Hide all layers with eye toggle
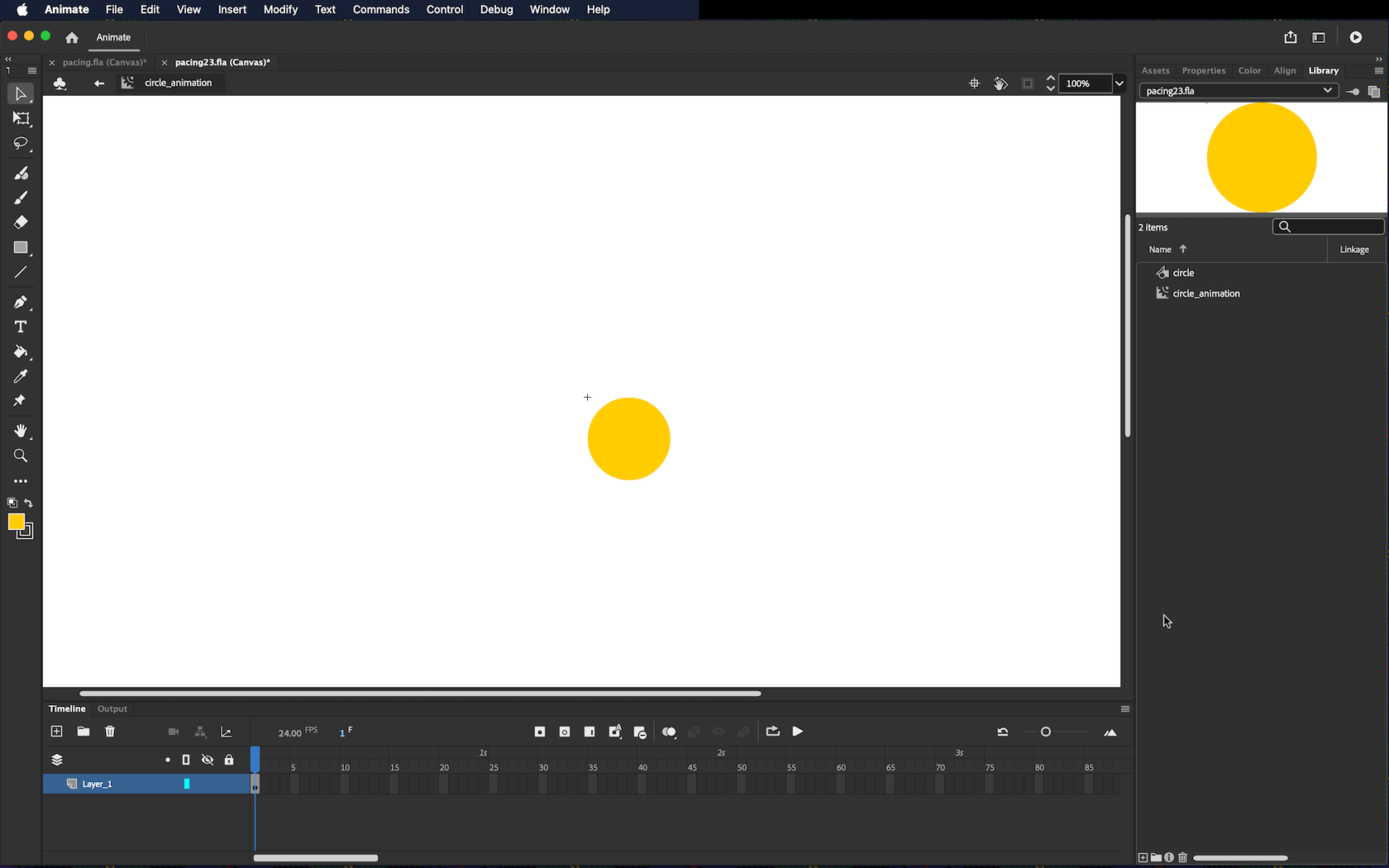 208,760
